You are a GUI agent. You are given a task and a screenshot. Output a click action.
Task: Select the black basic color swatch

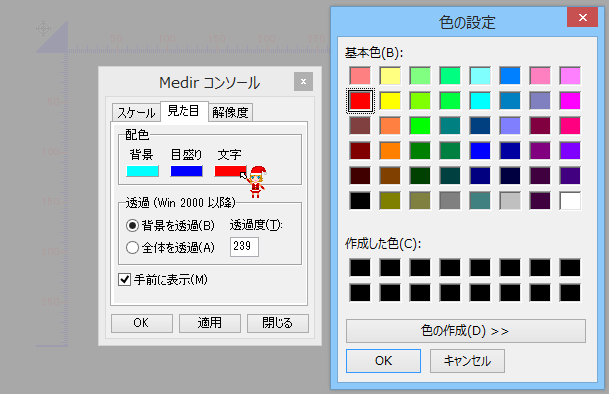360,201
